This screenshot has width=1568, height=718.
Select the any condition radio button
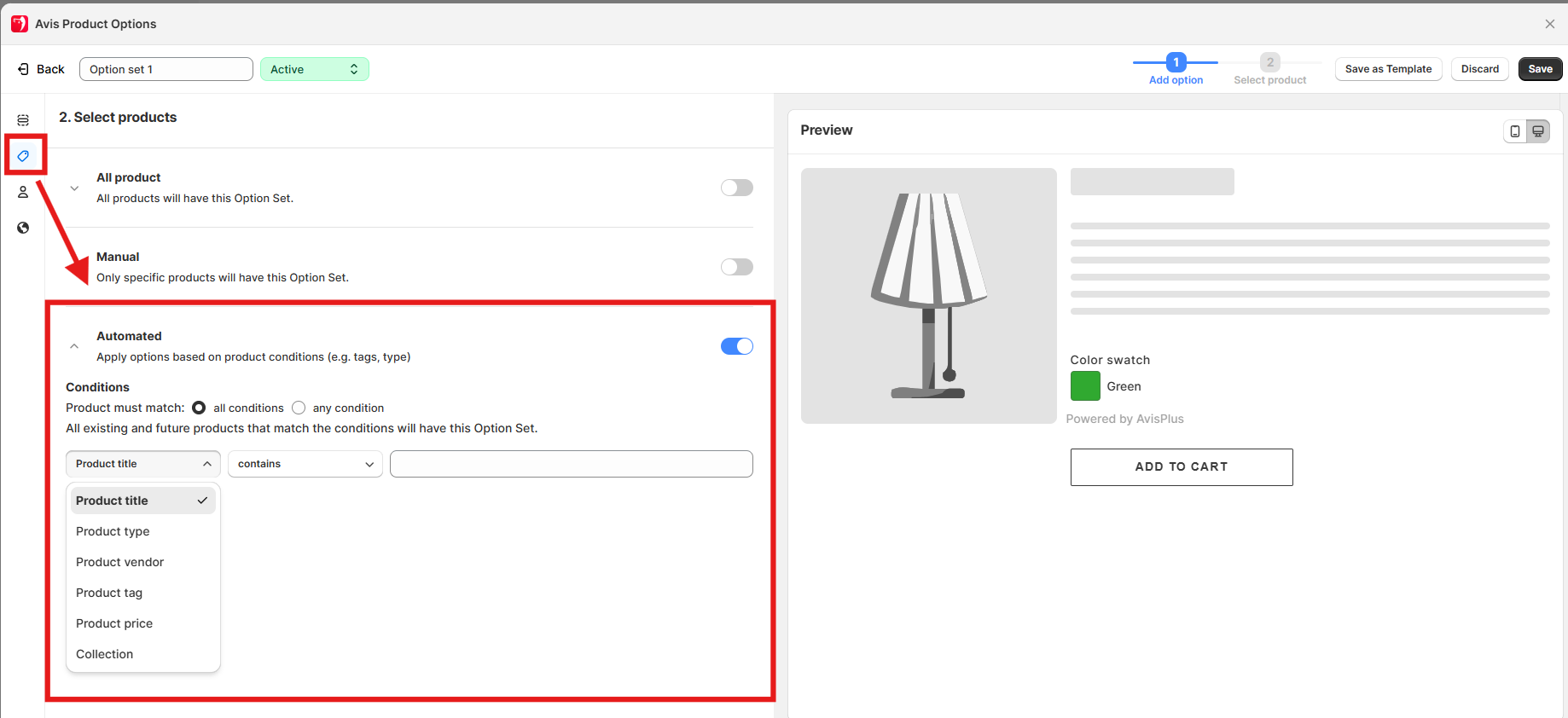pos(299,408)
